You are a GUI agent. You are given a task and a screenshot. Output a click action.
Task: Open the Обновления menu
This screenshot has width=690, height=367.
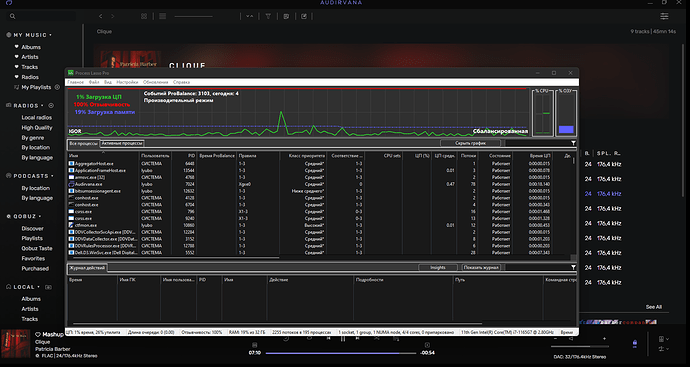156,82
